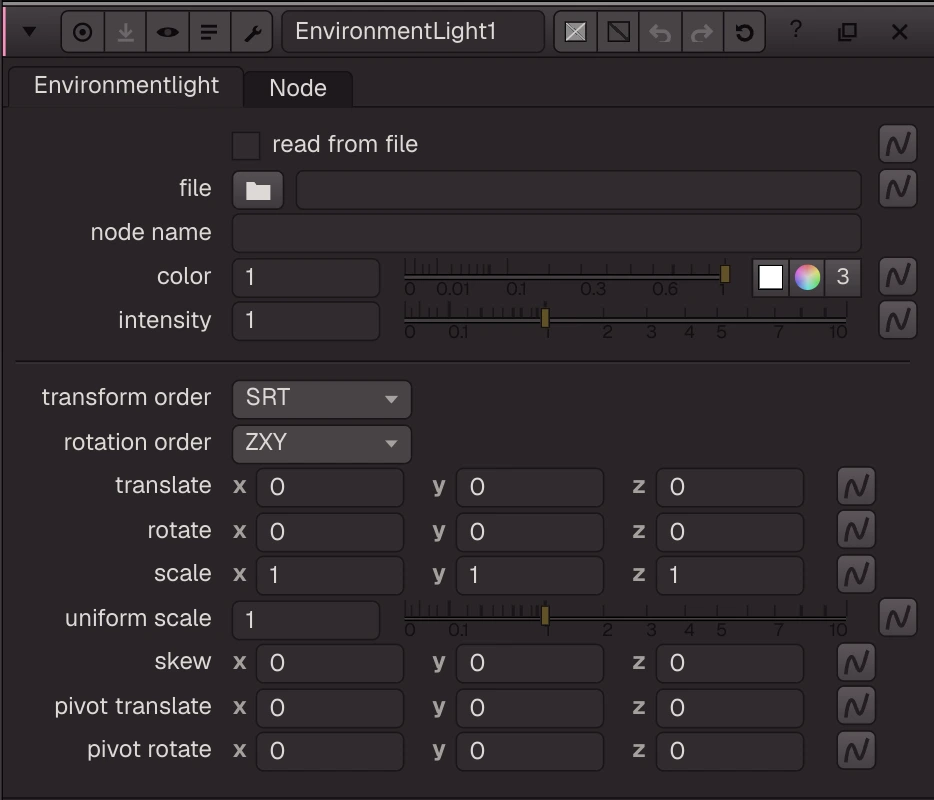Click the rotate y field
This screenshot has width=934, height=800.
[x=530, y=532]
